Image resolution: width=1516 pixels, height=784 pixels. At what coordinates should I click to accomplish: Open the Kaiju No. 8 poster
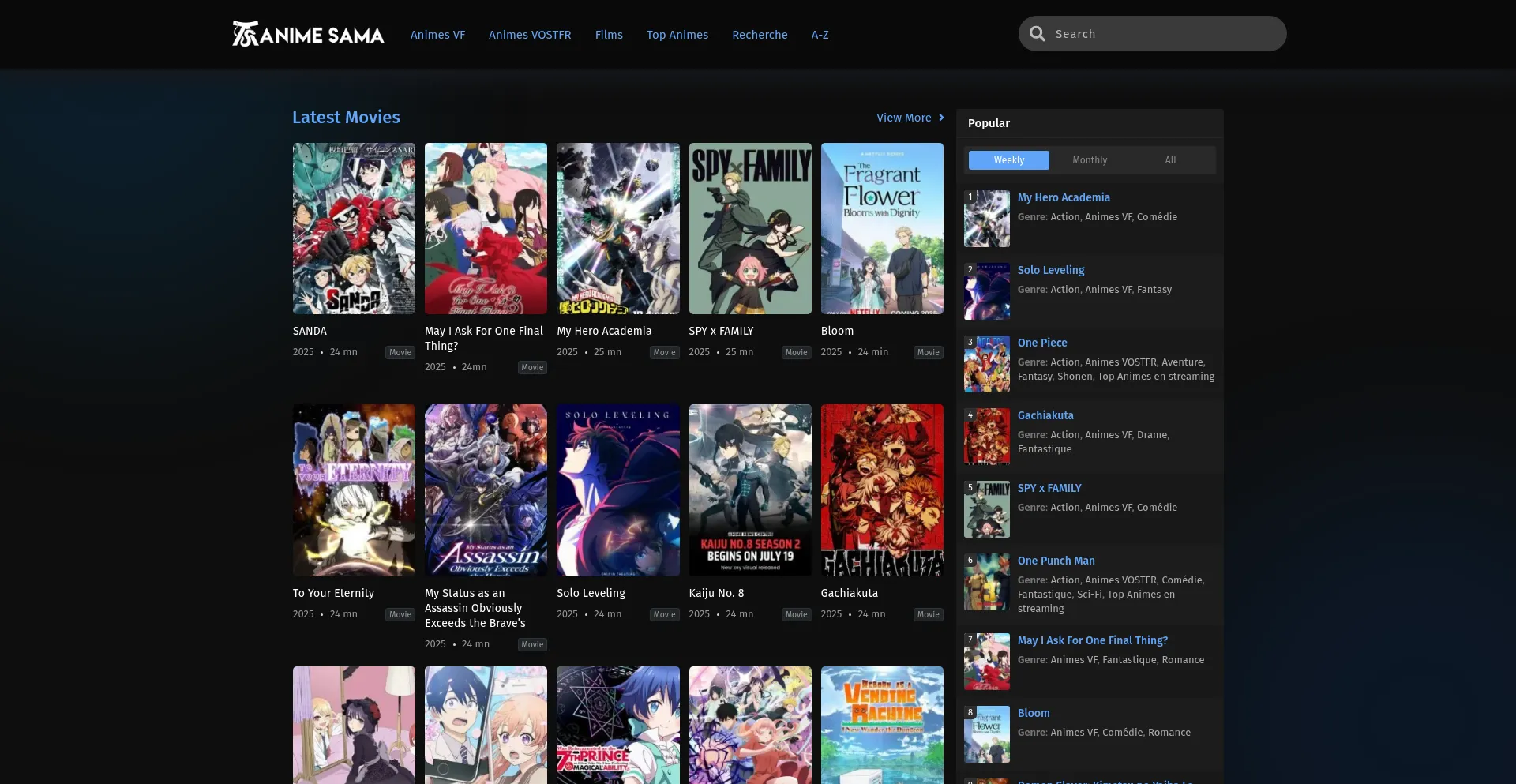click(749, 490)
